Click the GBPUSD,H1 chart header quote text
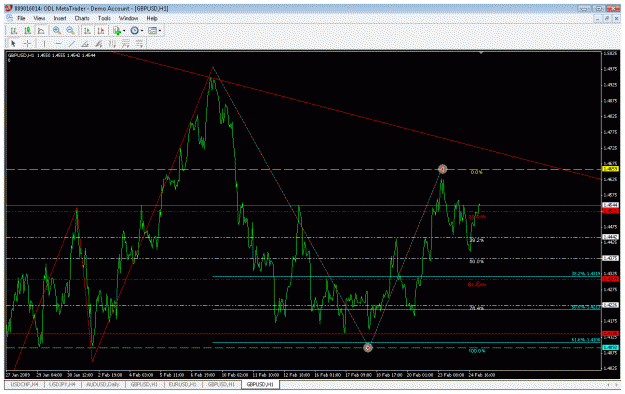 pyautogui.click(x=52, y=55)
